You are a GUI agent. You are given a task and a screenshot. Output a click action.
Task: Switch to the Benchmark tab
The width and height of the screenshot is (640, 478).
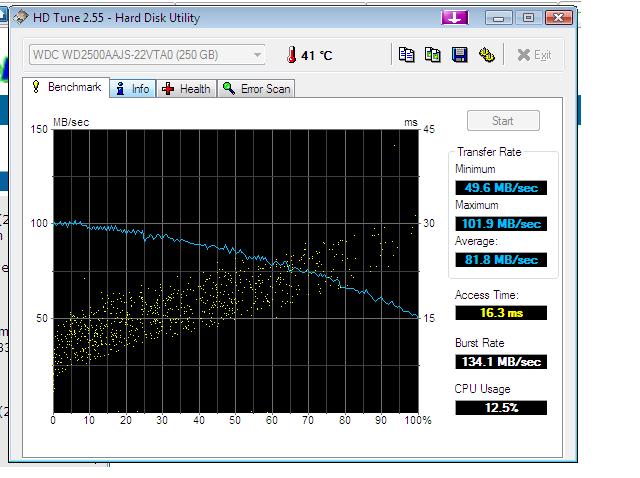coord(66,87)
